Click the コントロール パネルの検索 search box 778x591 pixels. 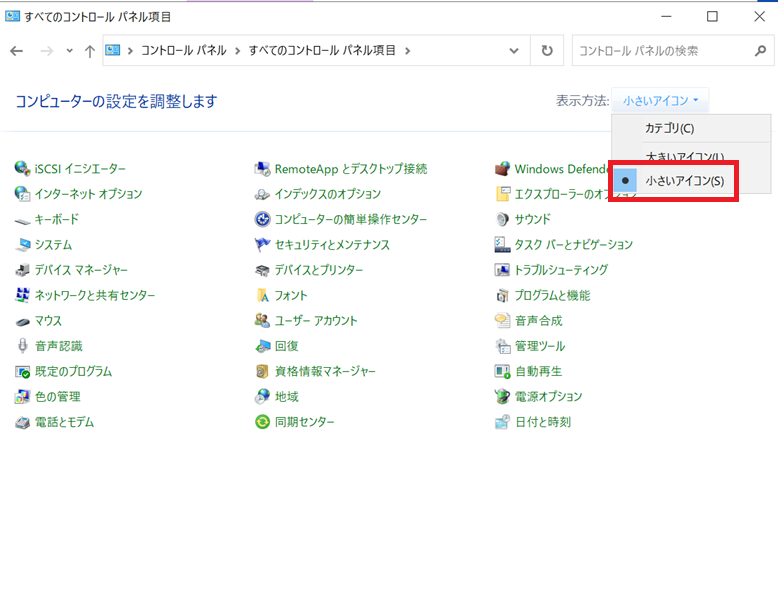click(x=662, y=51)
